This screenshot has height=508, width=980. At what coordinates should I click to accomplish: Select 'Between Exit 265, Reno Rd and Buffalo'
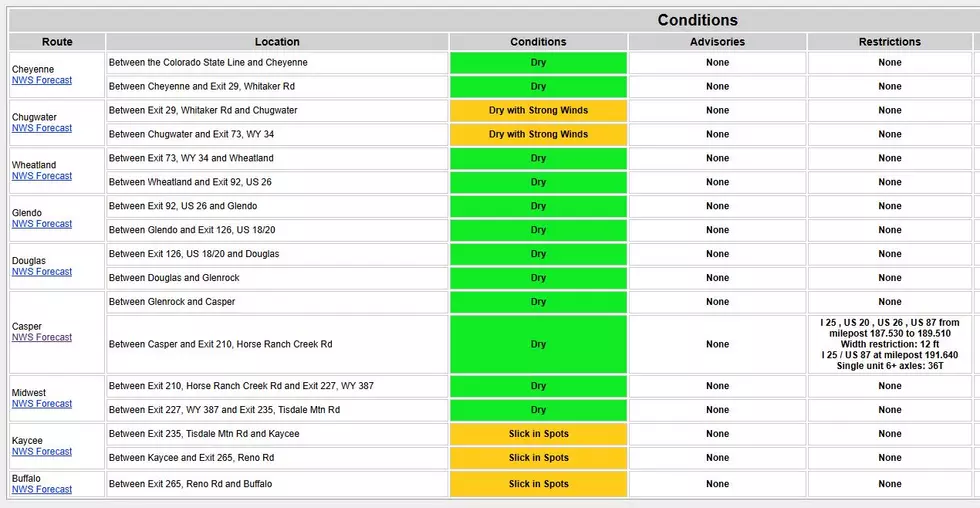pos(191,484)
